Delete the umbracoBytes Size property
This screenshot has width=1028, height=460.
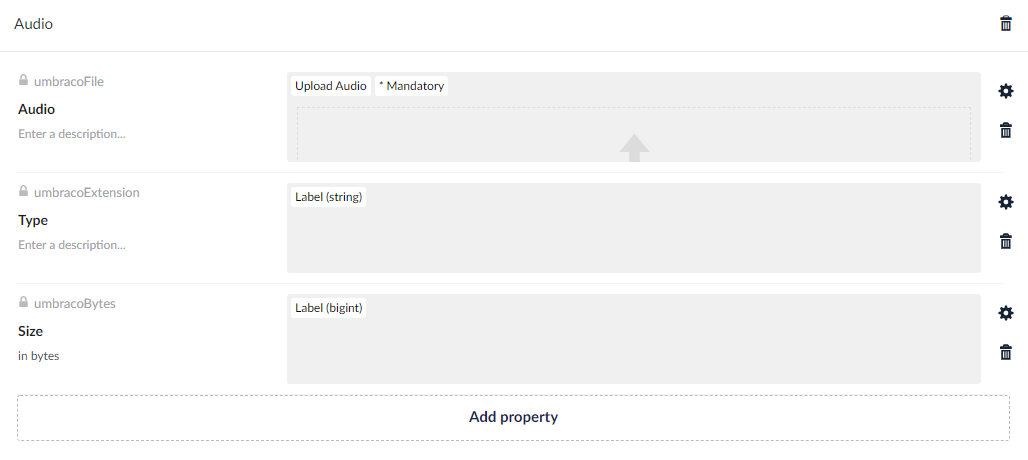tap(1005, 353)
